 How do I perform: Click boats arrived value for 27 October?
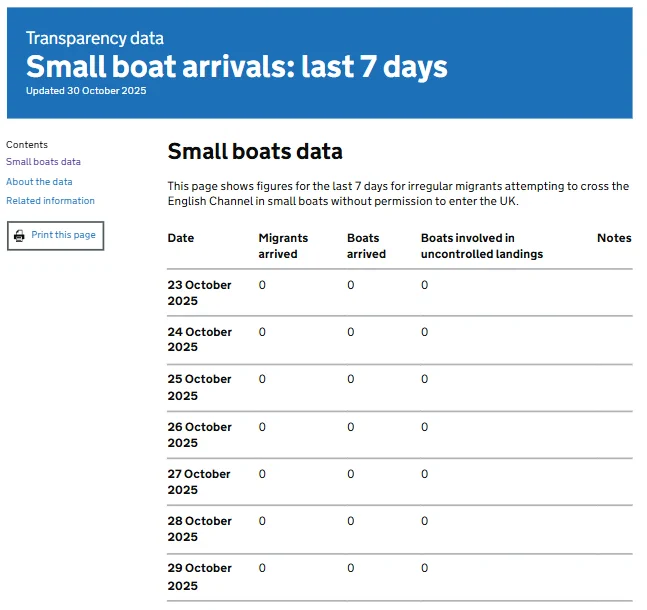(351, 474)
